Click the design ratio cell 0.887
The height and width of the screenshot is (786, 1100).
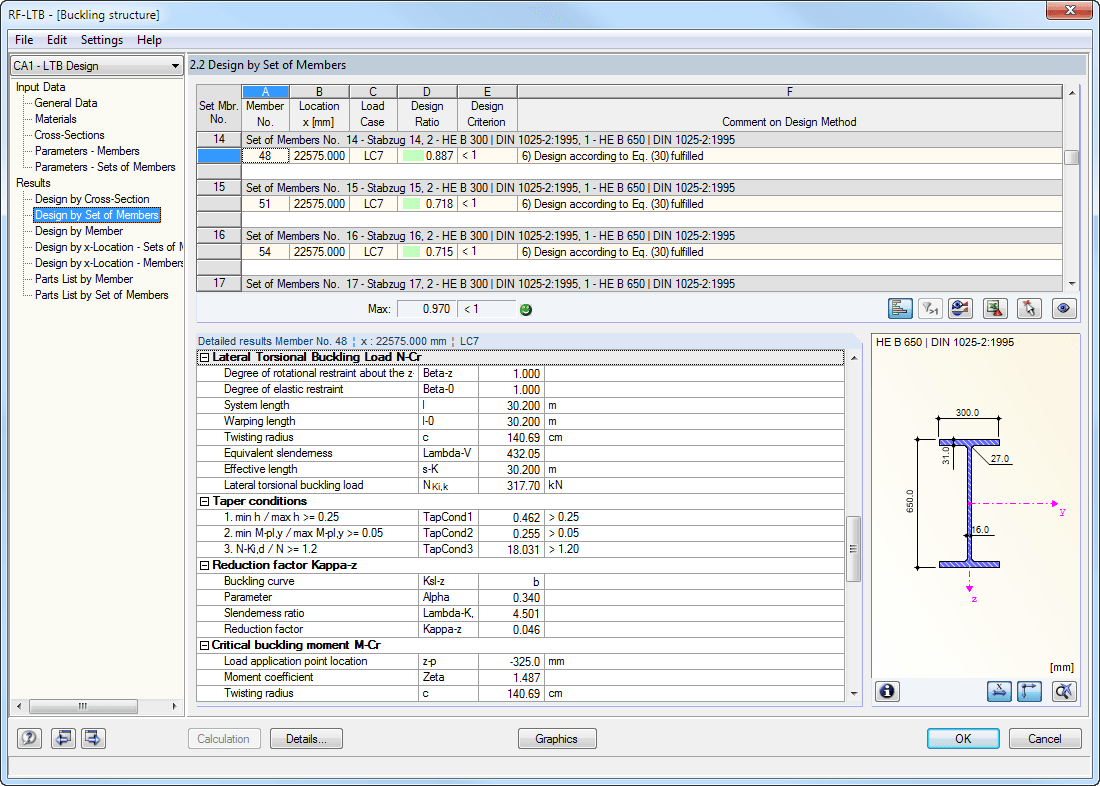click(427, 156)
